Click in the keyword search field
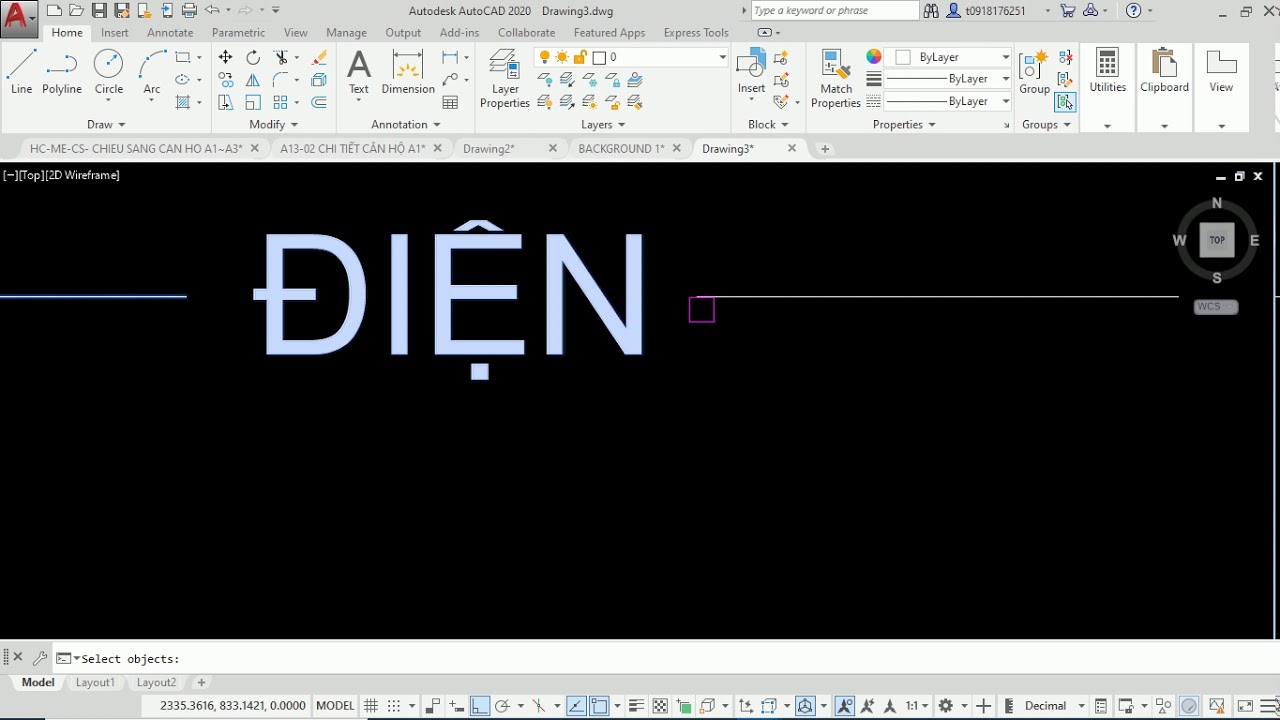 tap(834, 11)
